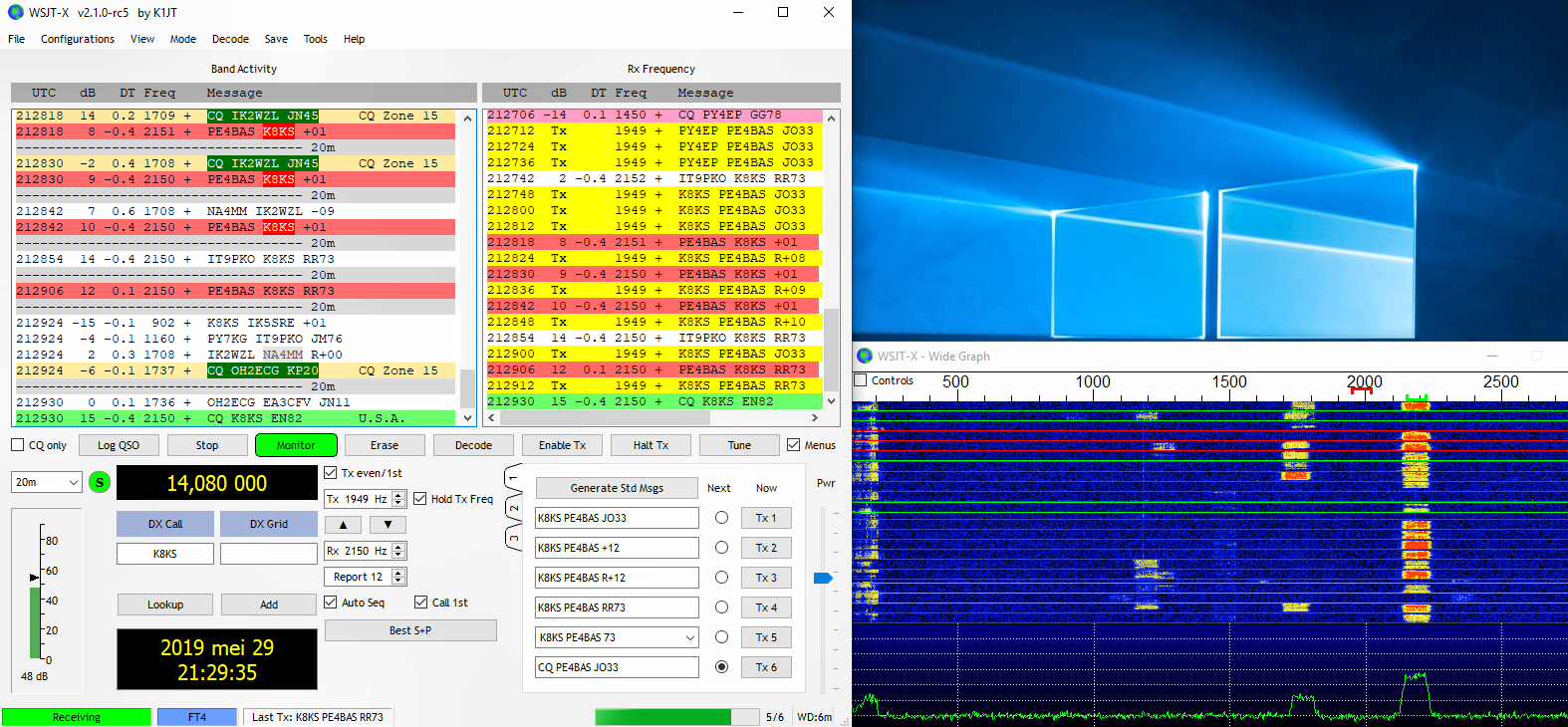Screen dimensions: 1568x727
Task: Toggle the Hold Tx Freq checkbox
Action: tap(420, 499)
